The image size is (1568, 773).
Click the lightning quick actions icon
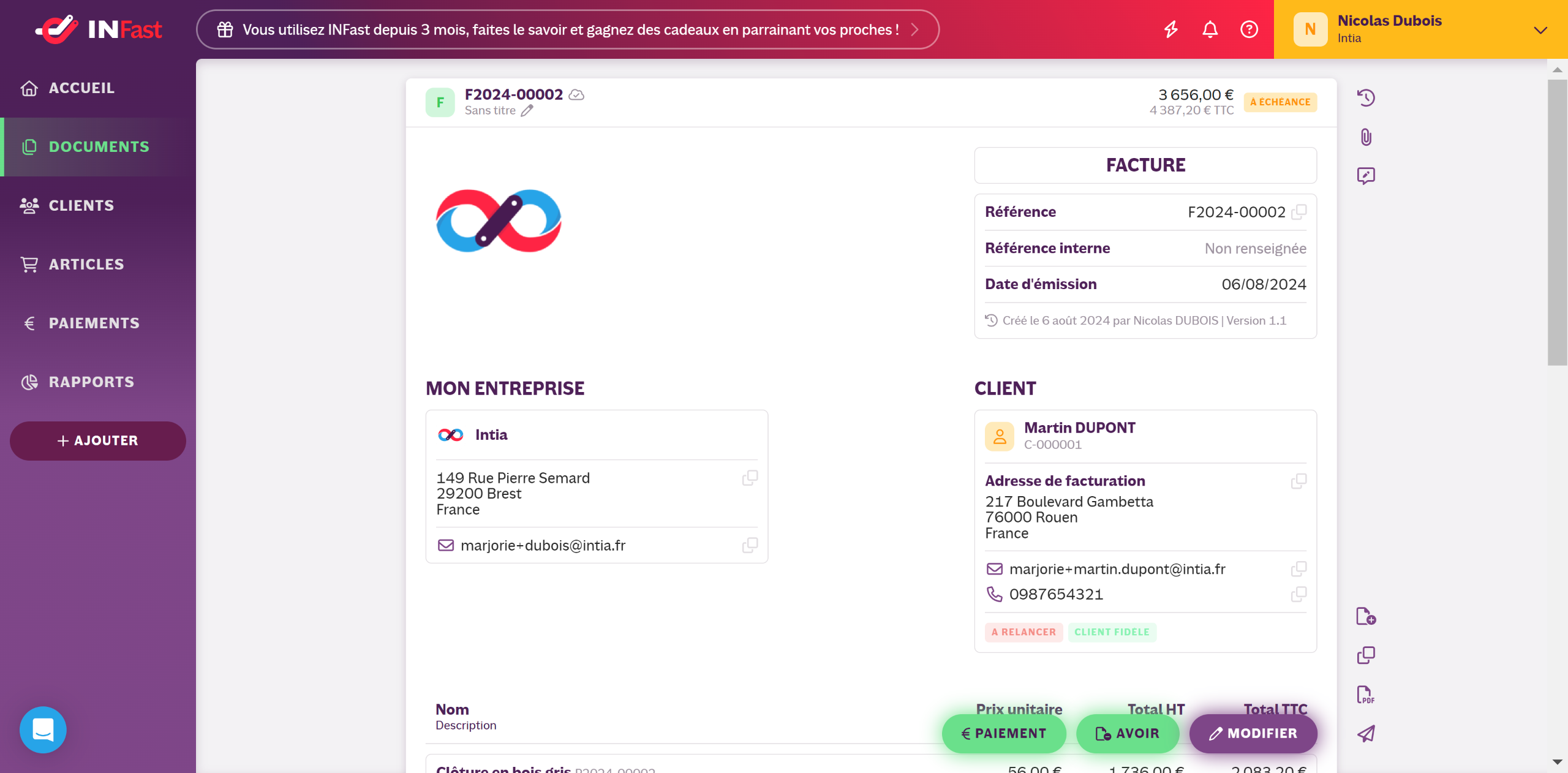pyautogui.click(x=1170, y=29)
